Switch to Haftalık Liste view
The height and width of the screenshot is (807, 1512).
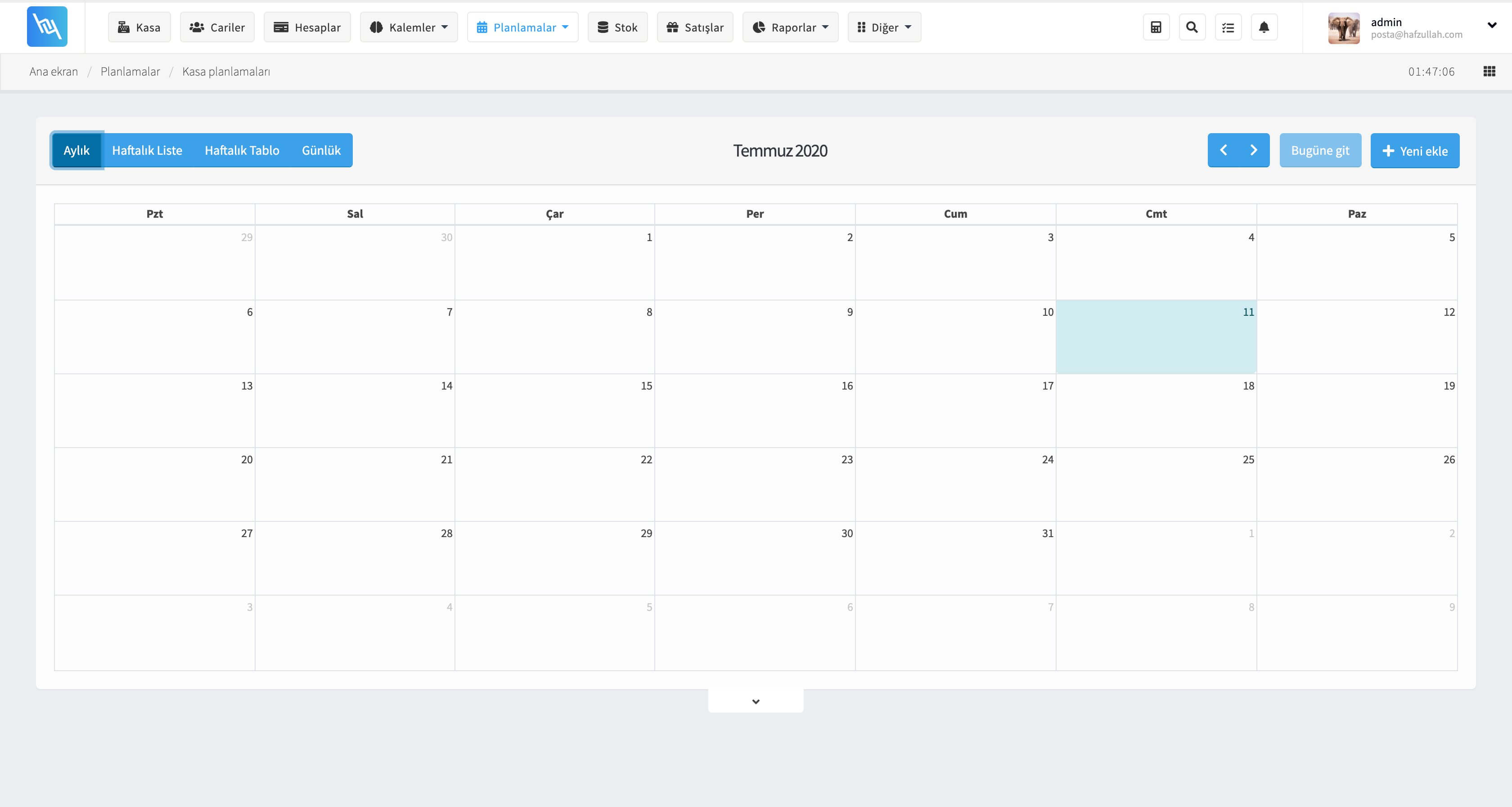(x=147, y=150)
